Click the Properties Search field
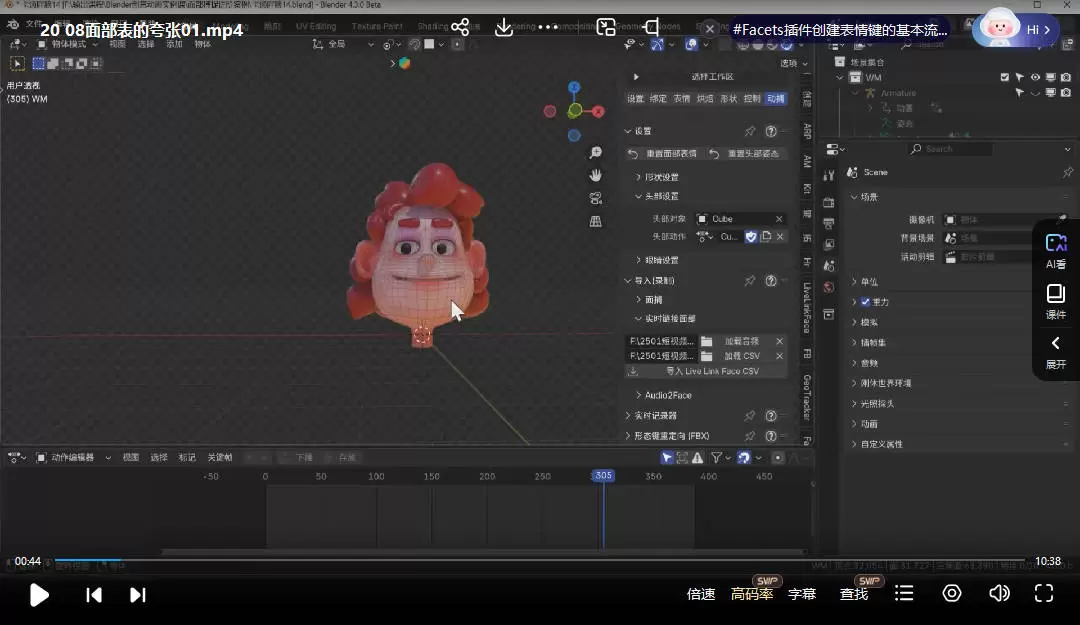Screen dimensions: 1080x625 pyautogui.click(x=951, y=149)
